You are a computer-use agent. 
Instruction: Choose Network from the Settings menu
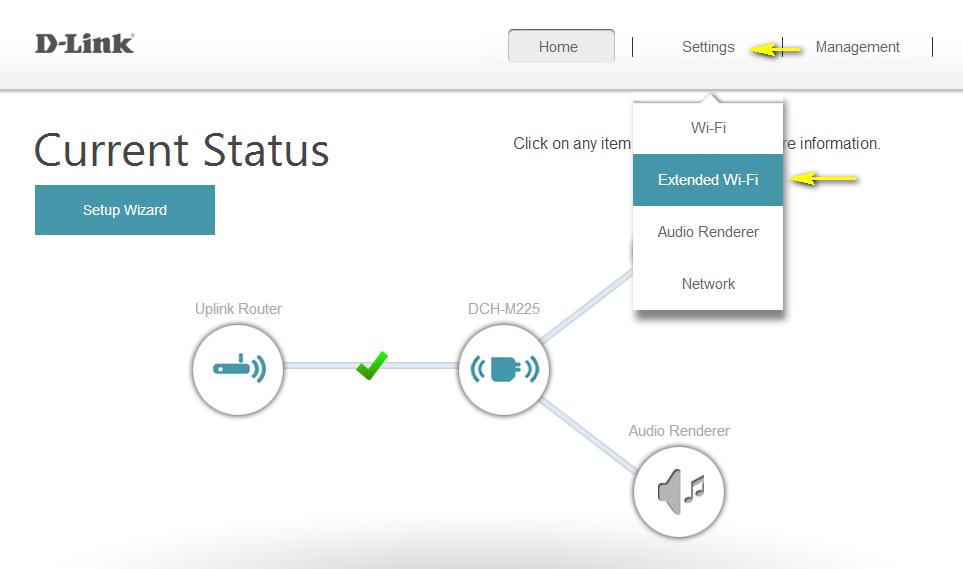pos(708,284)
